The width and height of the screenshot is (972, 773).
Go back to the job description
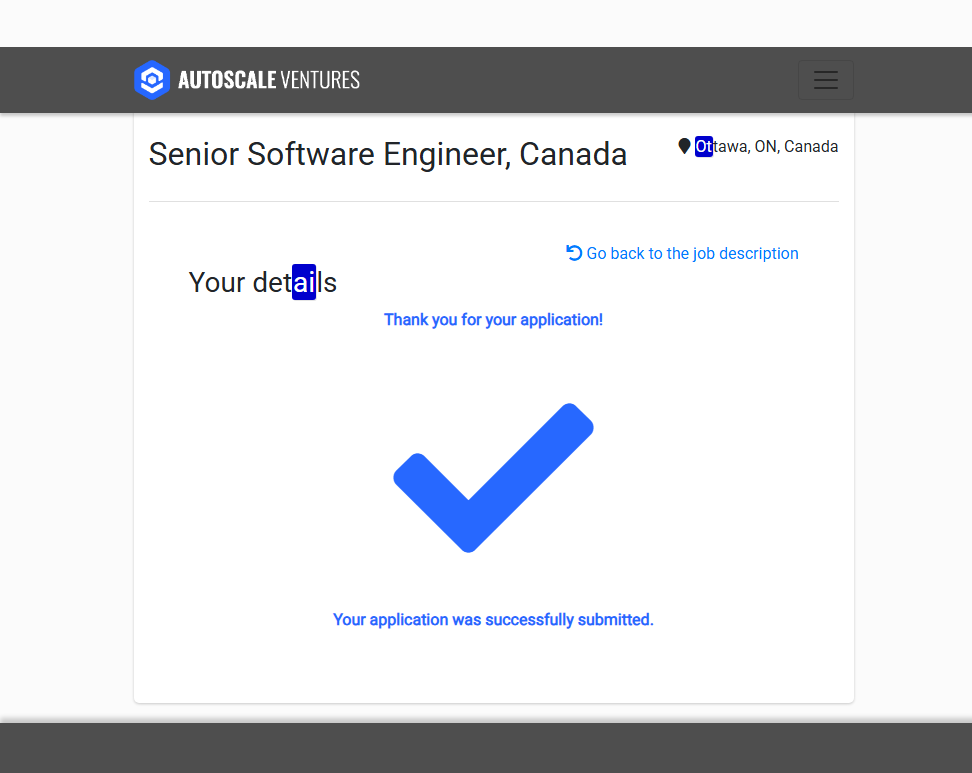[x=692, y=254]
